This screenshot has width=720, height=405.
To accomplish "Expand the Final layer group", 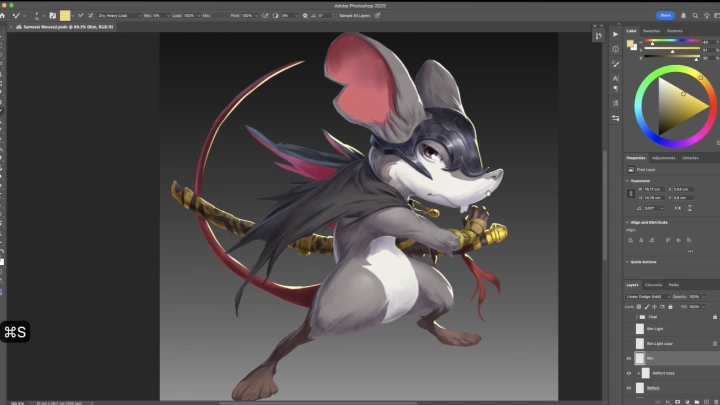I will point(636,317).
